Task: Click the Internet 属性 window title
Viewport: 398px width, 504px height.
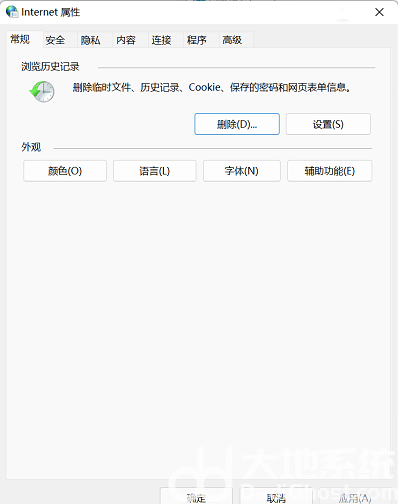Action: click(x=51, y=12)
